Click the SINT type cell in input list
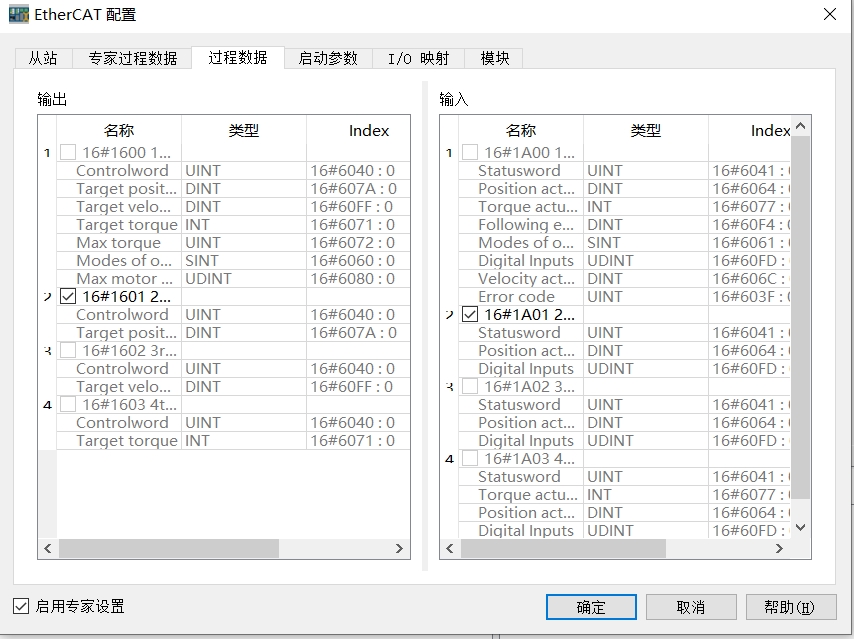The height and width of the screenshot is (639, 854). pyautogui.click(x=645, y=242)
